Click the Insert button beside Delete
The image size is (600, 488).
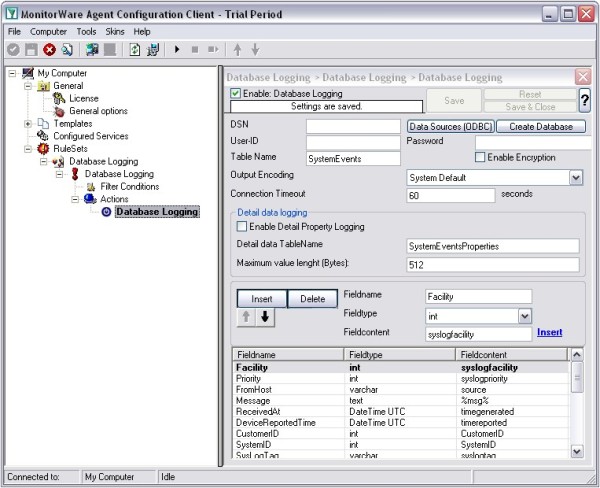tap(262, 299)
